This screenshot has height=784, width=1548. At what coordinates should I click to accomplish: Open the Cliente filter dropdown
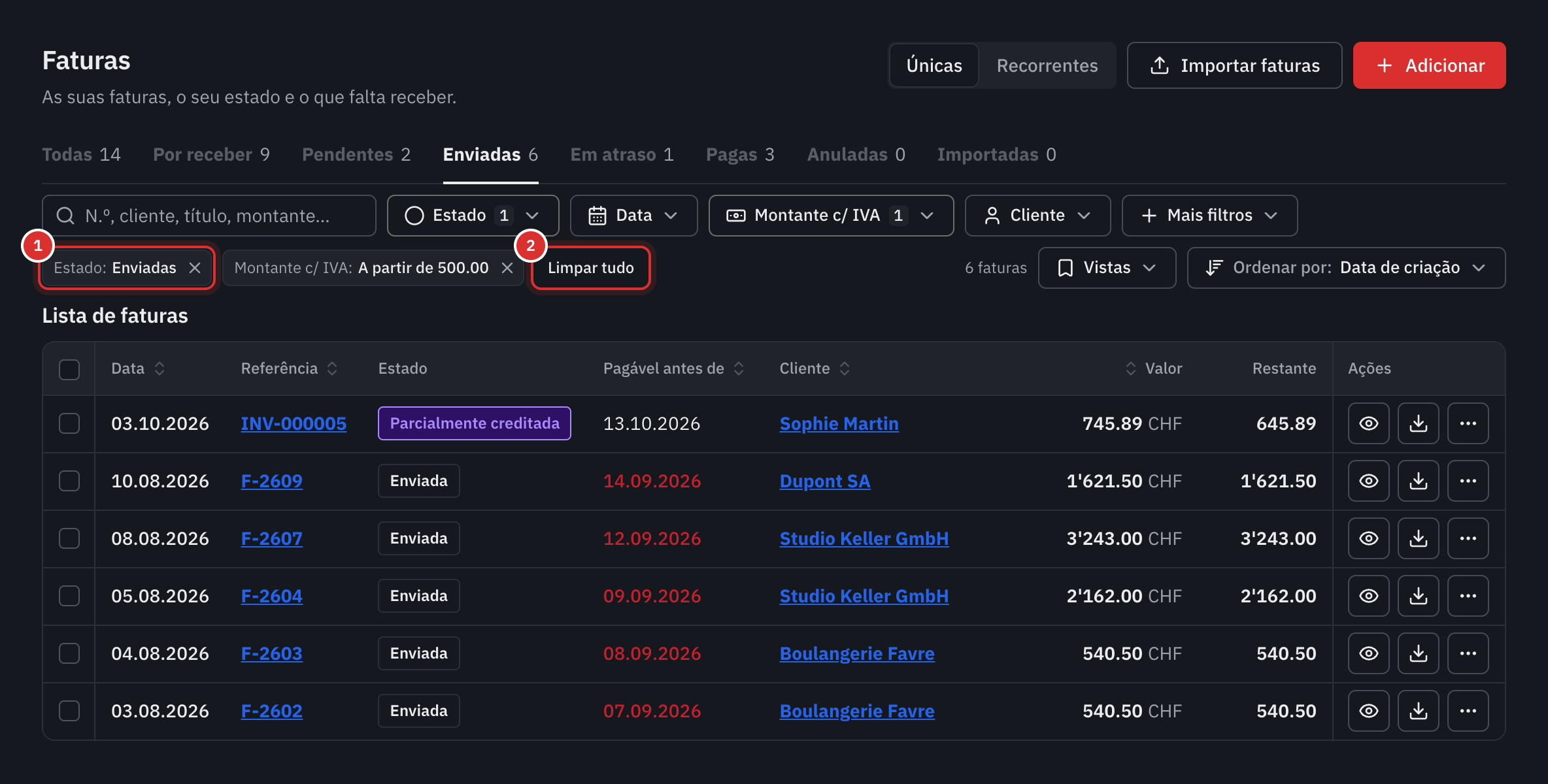pyautogui.click(x=1037, y=216)
